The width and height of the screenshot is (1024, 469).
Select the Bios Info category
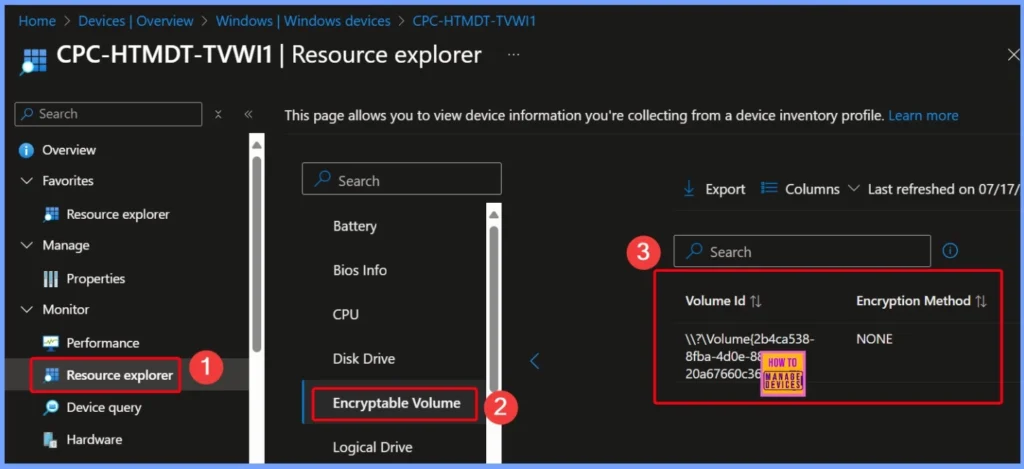[x=360, y=270]
